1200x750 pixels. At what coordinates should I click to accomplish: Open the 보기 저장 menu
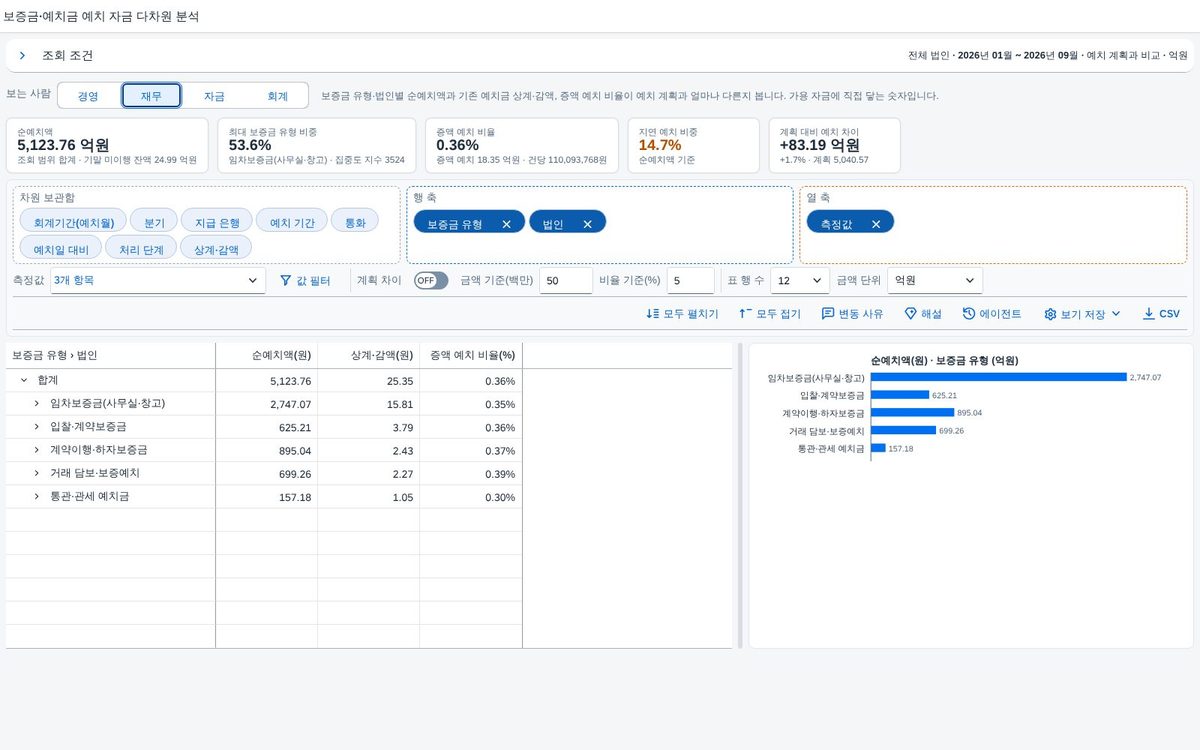[x=1083, y=314]
